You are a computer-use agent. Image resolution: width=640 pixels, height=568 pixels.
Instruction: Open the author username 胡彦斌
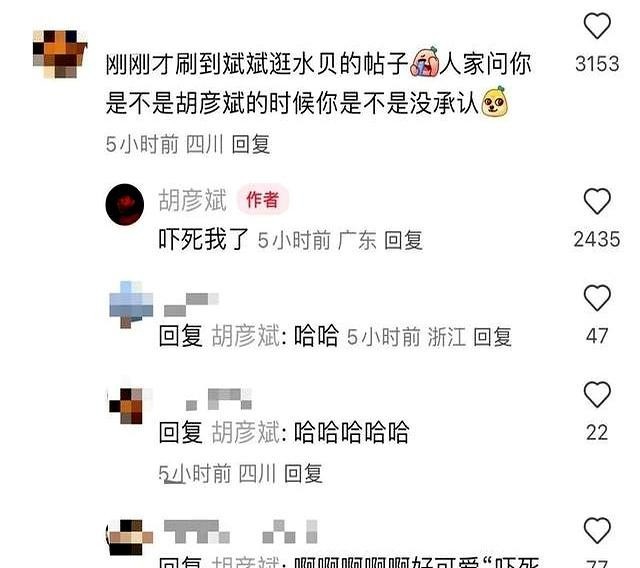click(192, 200)
